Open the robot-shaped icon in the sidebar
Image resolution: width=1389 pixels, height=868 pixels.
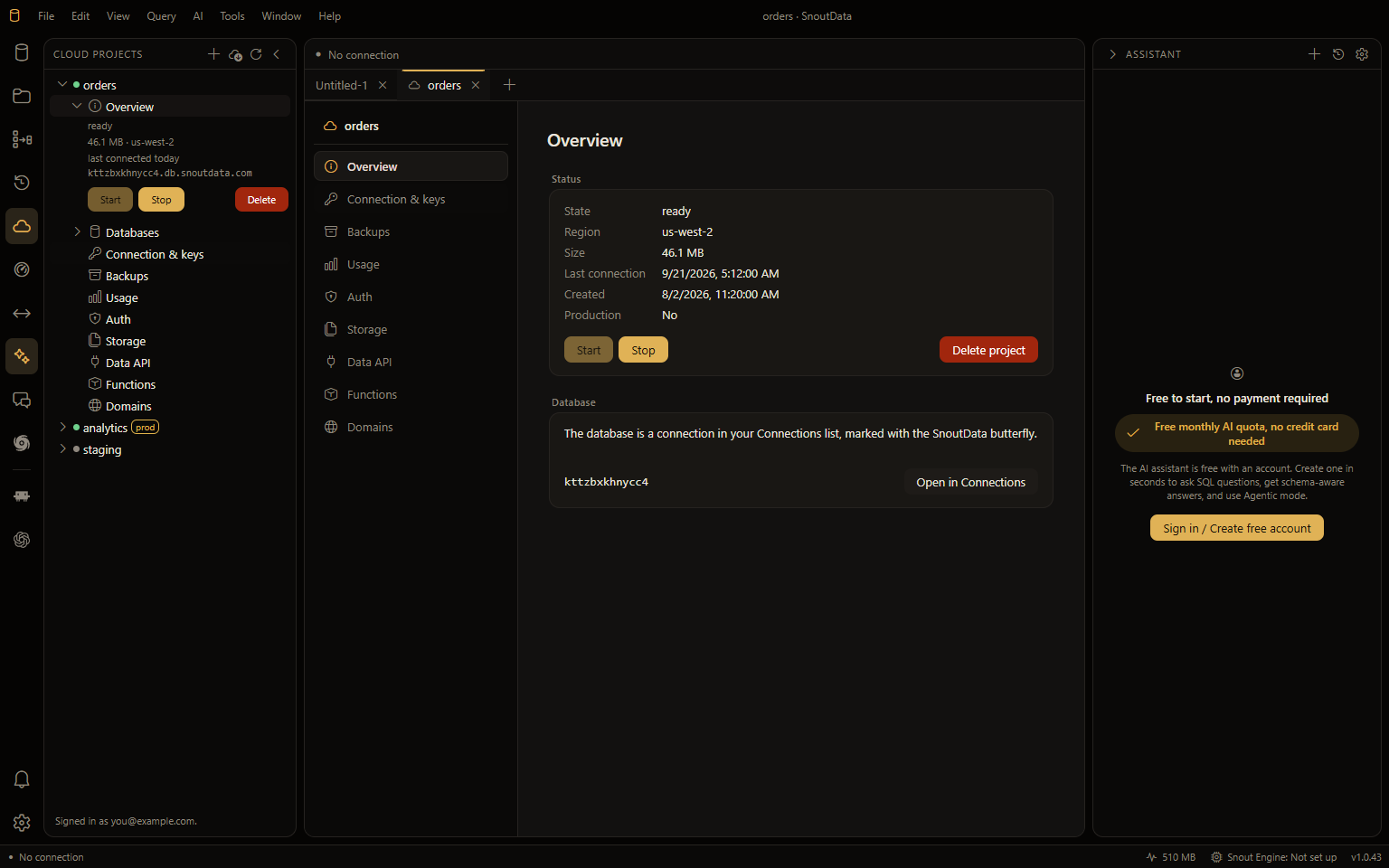point(22,495)
